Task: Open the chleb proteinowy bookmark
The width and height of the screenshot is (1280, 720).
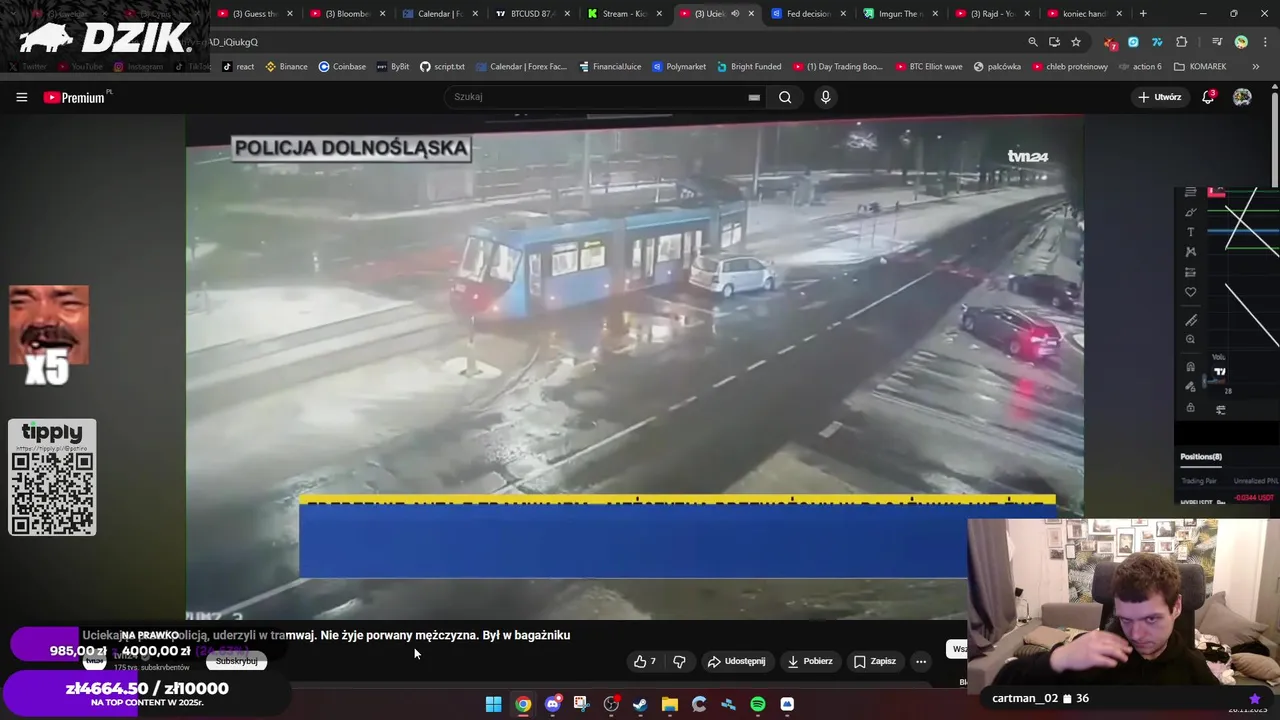Action: pos(1070,66)
